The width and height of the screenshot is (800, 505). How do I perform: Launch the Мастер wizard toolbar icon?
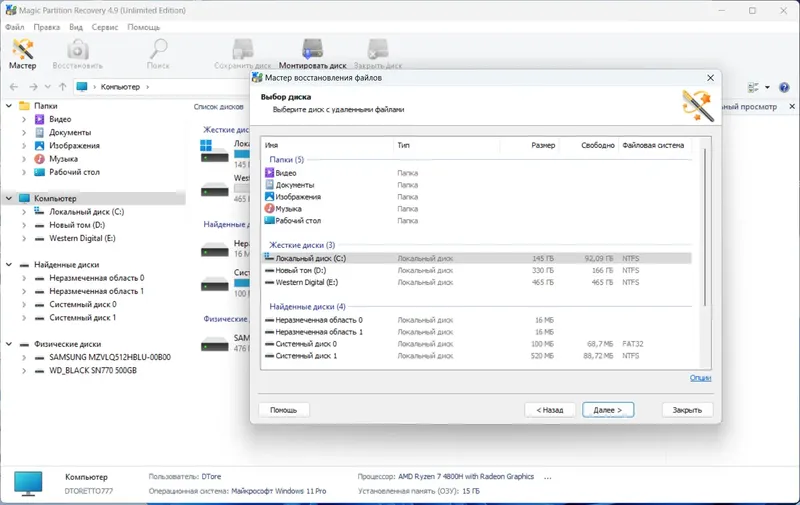[22, 54]
